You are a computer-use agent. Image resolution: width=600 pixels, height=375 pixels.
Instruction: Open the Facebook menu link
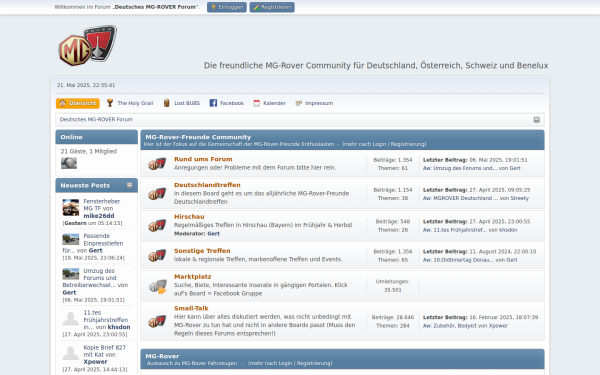point(232,103)
